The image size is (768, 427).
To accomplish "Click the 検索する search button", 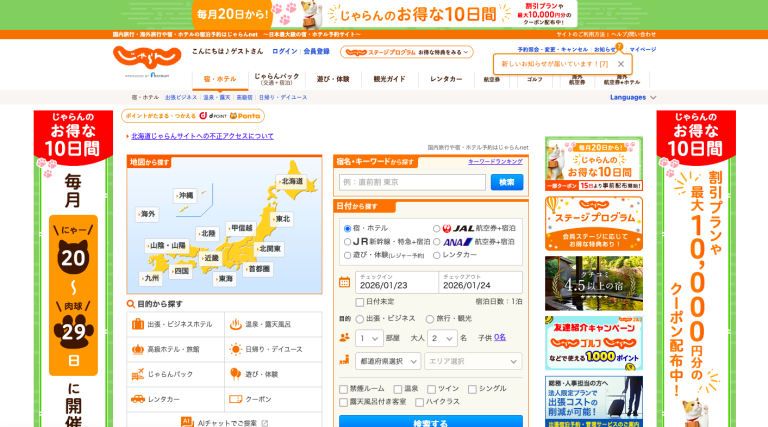I will coord(431,422).
